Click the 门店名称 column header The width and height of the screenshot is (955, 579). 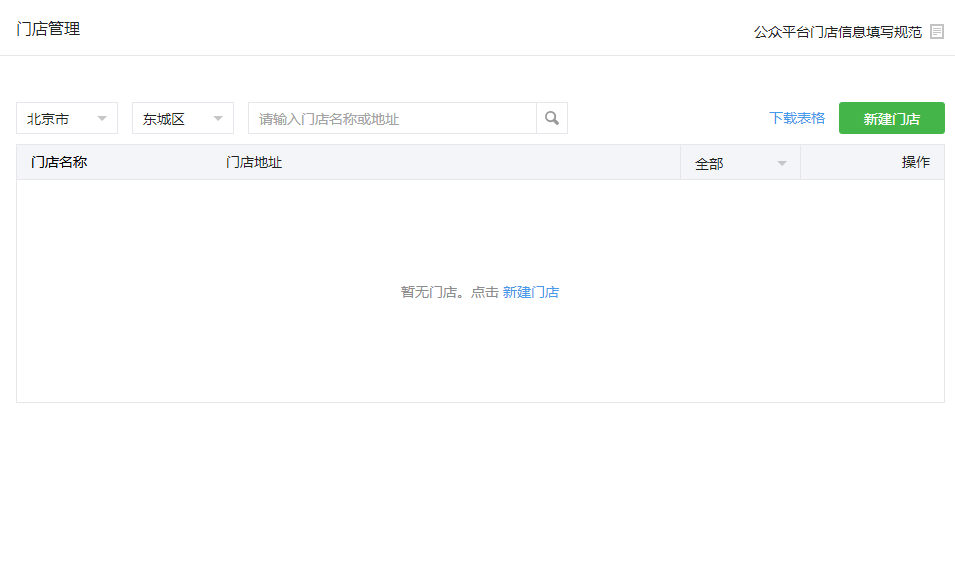(x=59, y=162)
